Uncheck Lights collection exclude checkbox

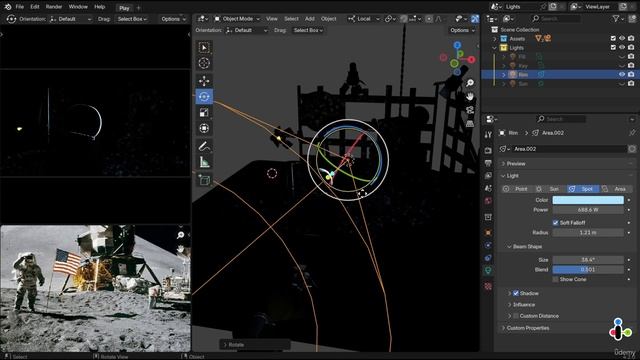(x=613, y=48)
